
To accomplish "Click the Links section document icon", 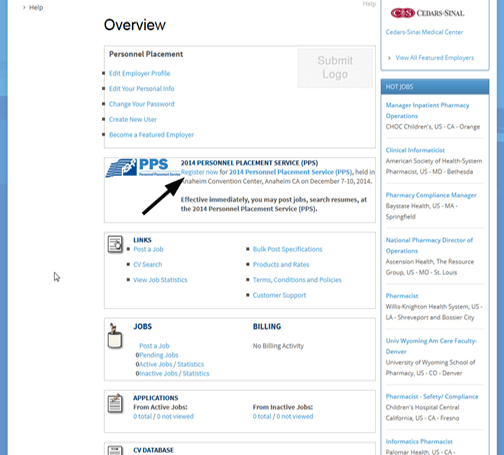I will [x=115, y=244].
